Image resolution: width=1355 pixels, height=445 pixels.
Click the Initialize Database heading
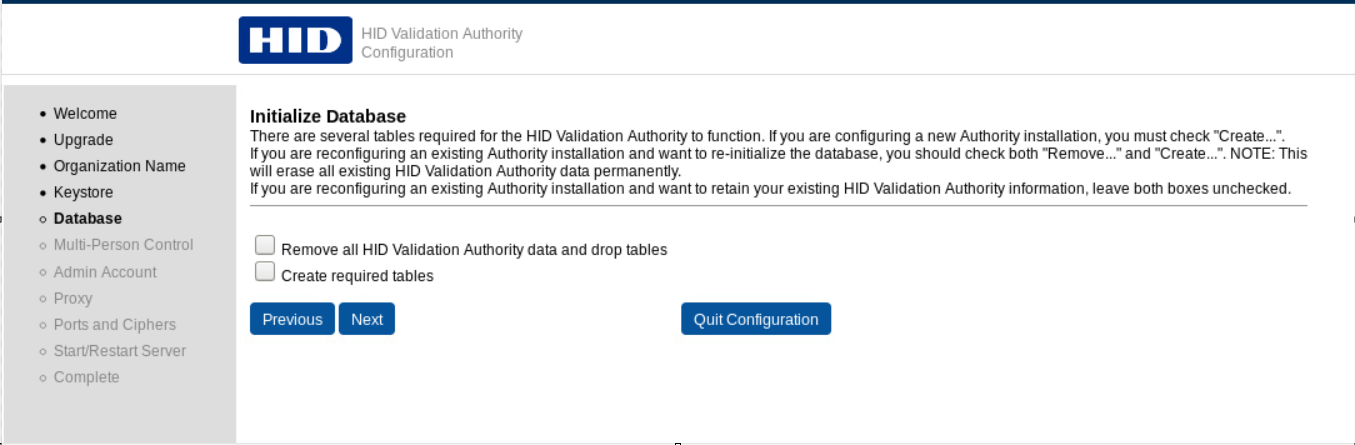coord(327,117)
